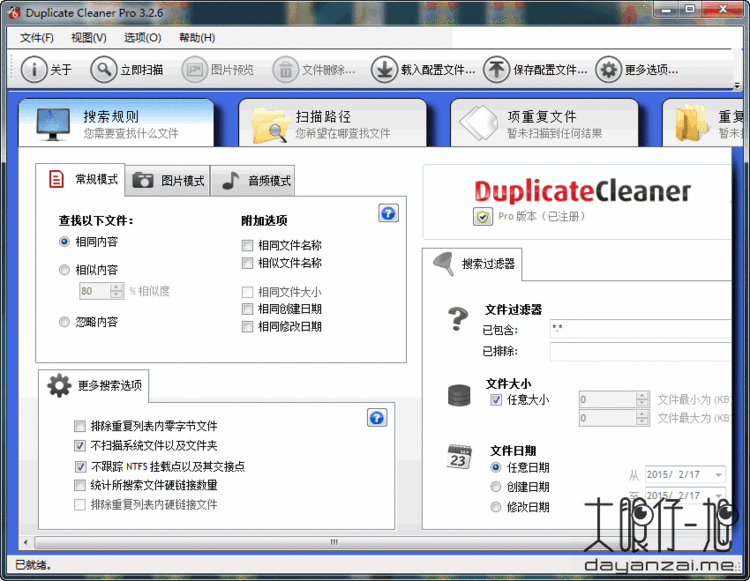This screenshot has width=750, height=581.
Task: Start scan with 立即扫描 magnifier icon
Action: [103, 70]
